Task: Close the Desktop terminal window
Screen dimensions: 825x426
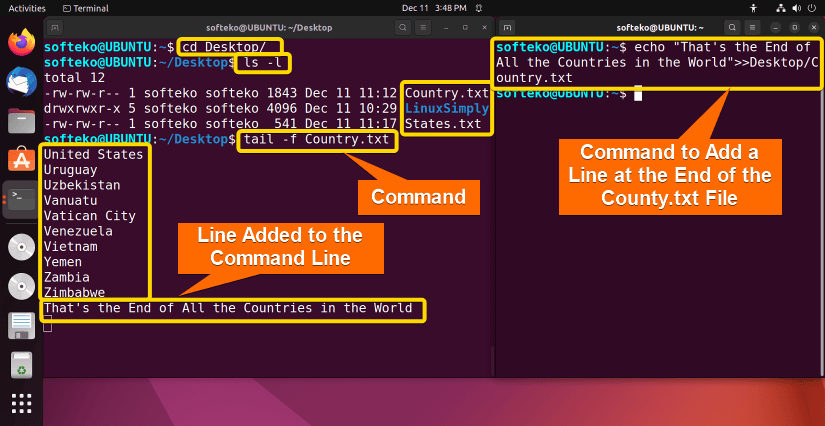Action: (x=484, y=27)
